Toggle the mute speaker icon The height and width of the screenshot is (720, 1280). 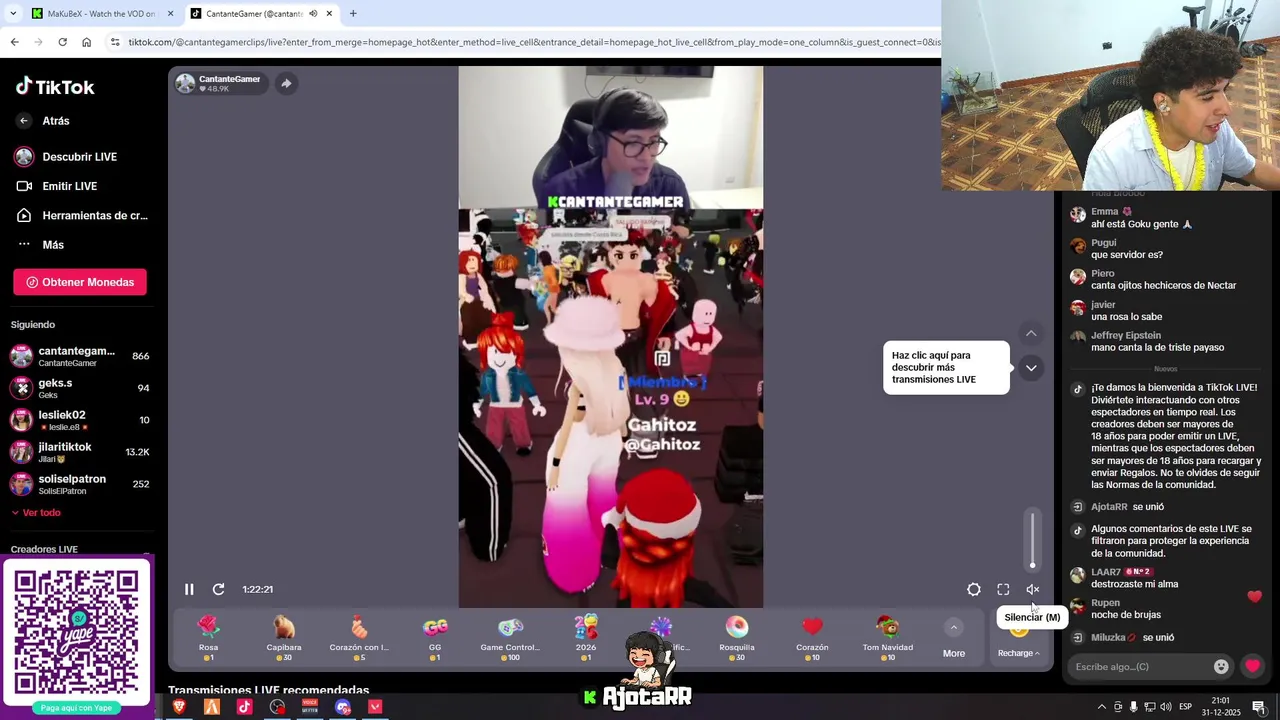1033,589
